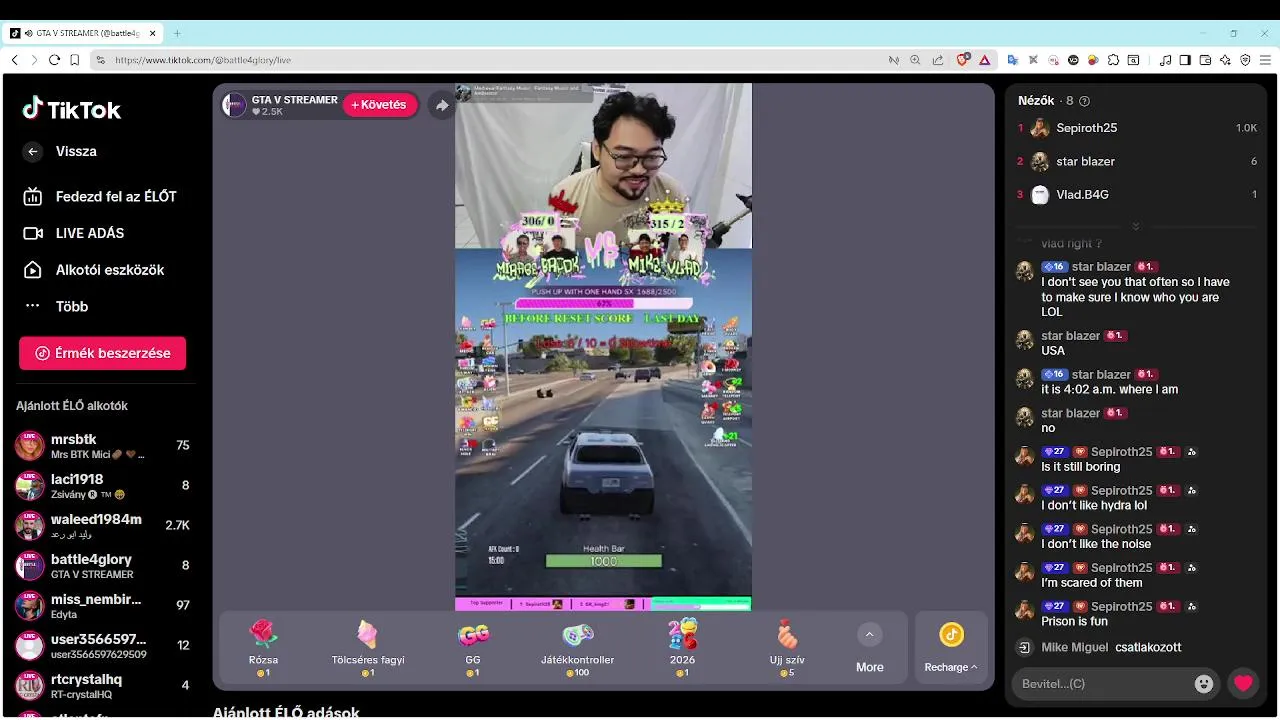Open the Brave wallet icon
This screenshot has height=720, width=1280.
click(x=1205, y=60)
